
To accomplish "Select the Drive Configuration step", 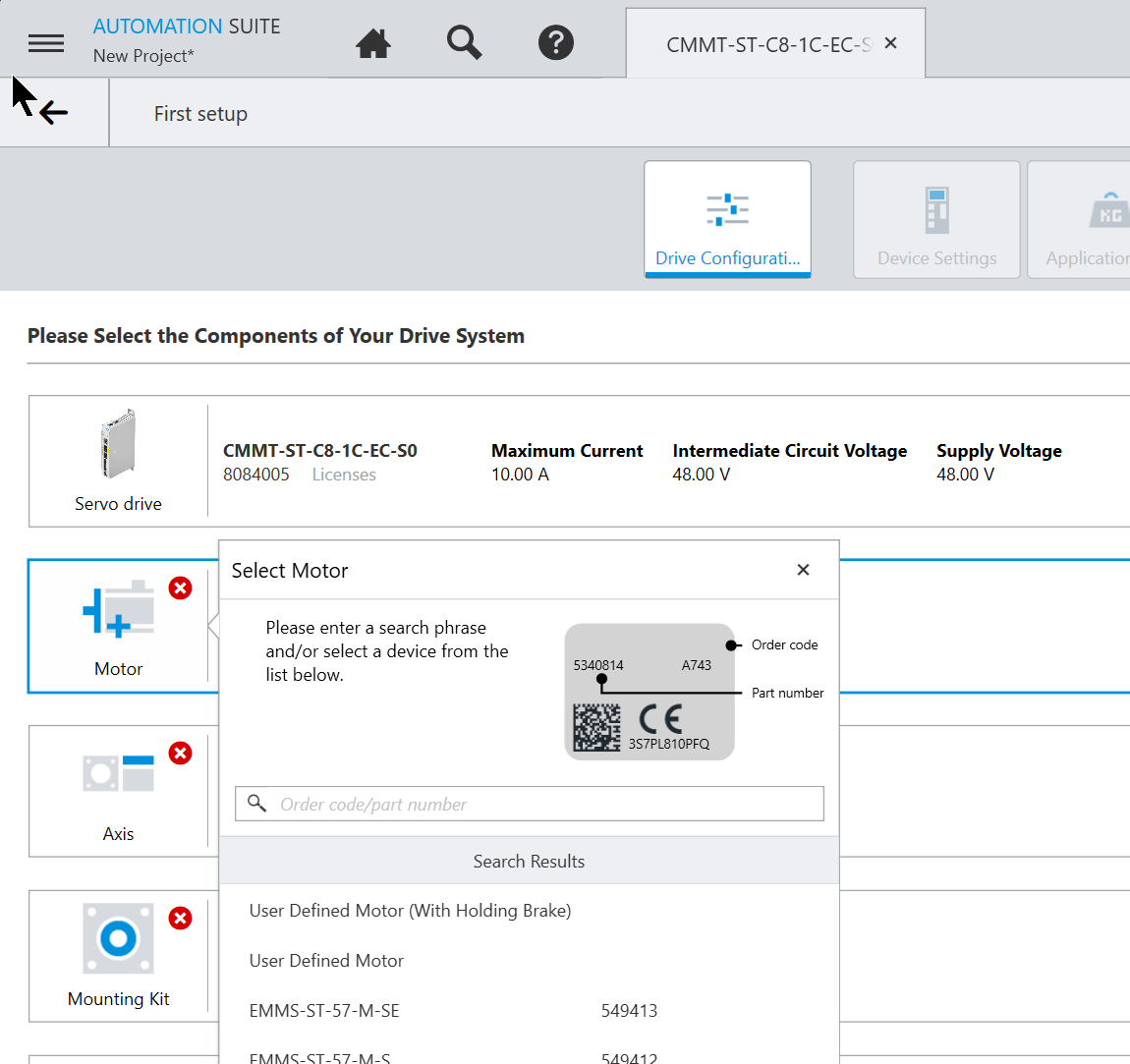I will 728,219.
